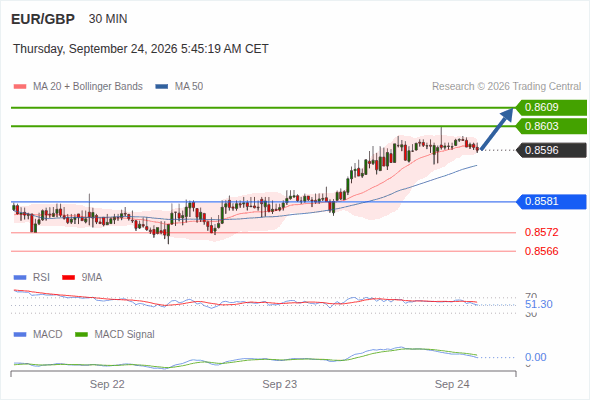Click the MA 50 legend color swatch
Viewport: 590px width, 400px height.
[x=162, y=87]
